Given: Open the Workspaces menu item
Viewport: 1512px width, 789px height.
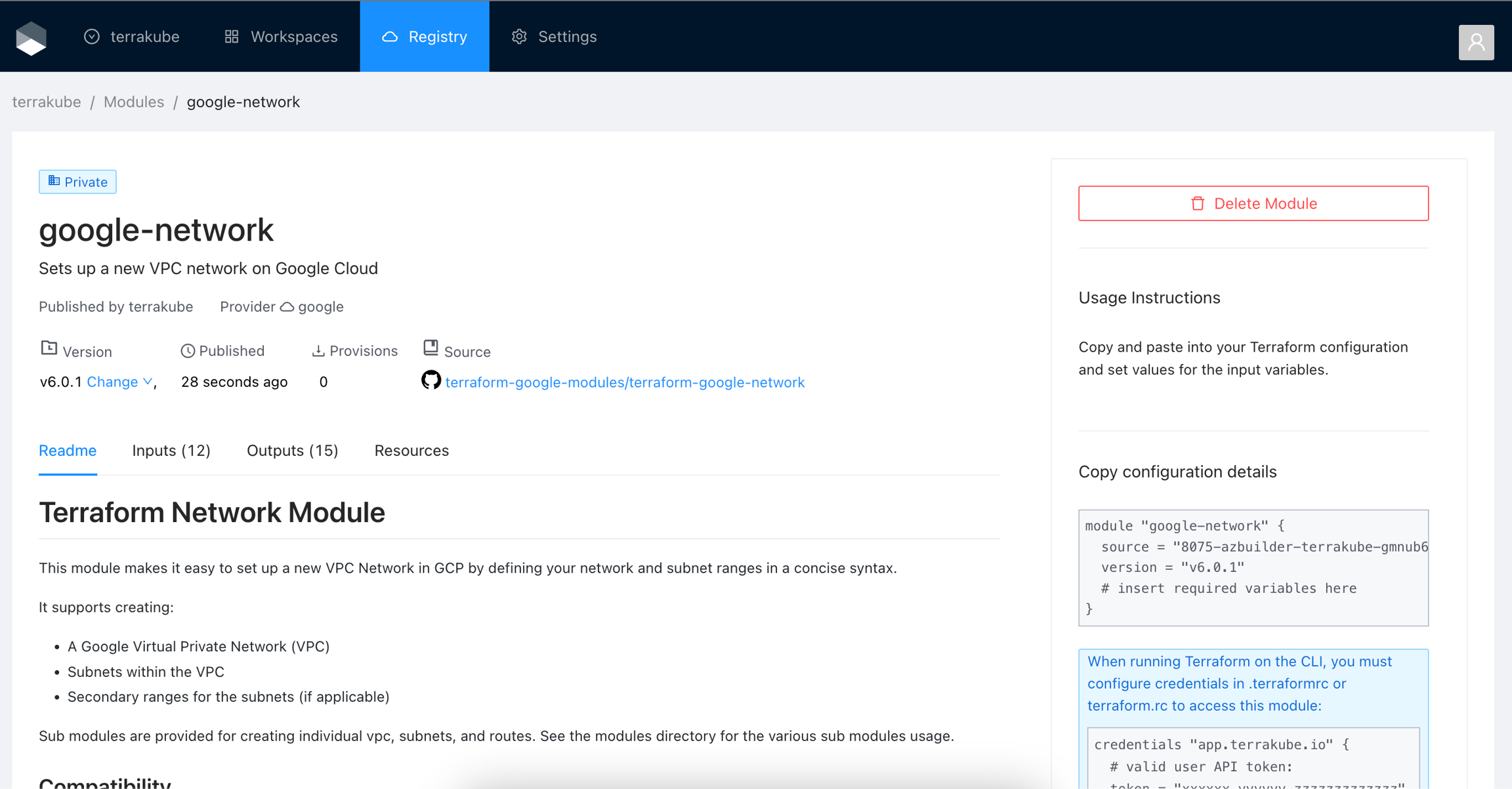Looking at the screenshot, I should [282, 37].
